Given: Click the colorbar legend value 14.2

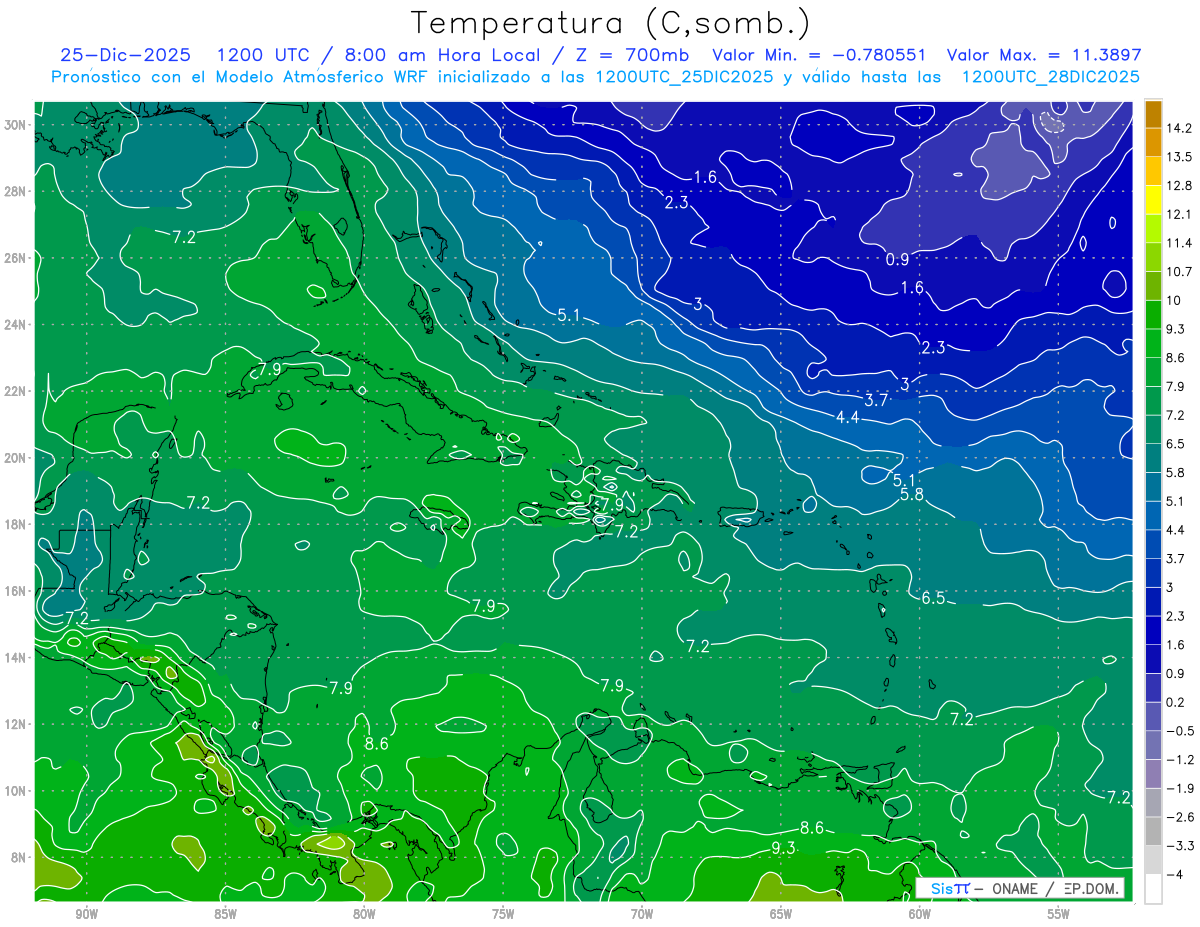Looking at the screenshot, I should (x=1178, y=128).
